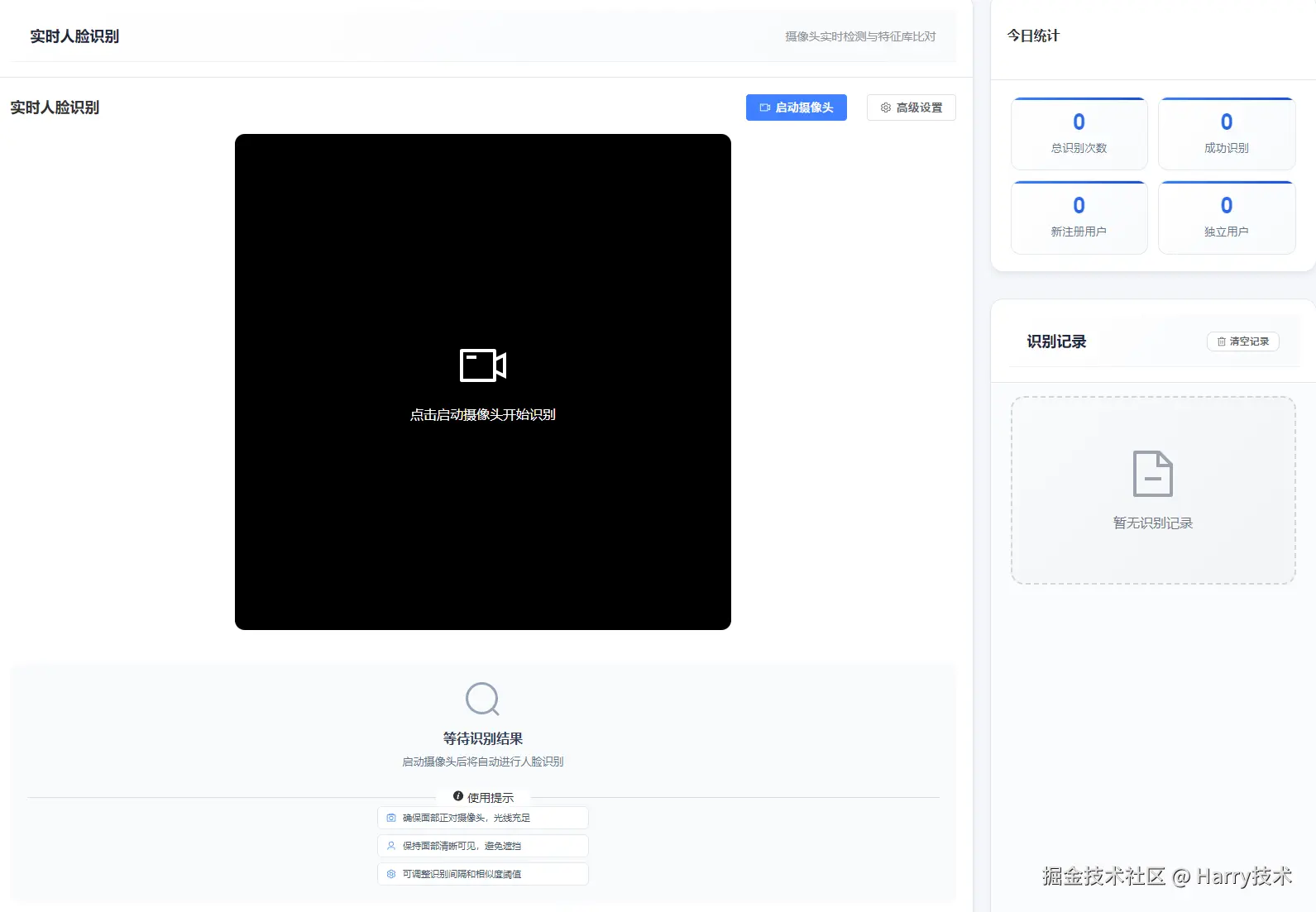This screenshot has height=912, width=1316.
Task: Click the camera icon in the black video area
Action: (x=483, y=365)
